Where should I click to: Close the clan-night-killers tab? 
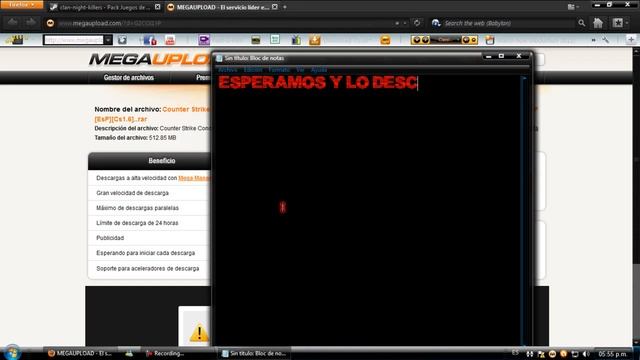click(x=158, y=7)
